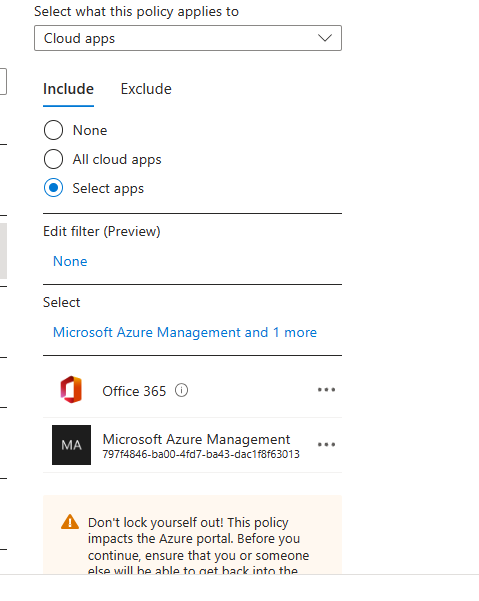
Task: Open Microsoft Azure Management and 1 more link
Action: [x=185, y=332]
